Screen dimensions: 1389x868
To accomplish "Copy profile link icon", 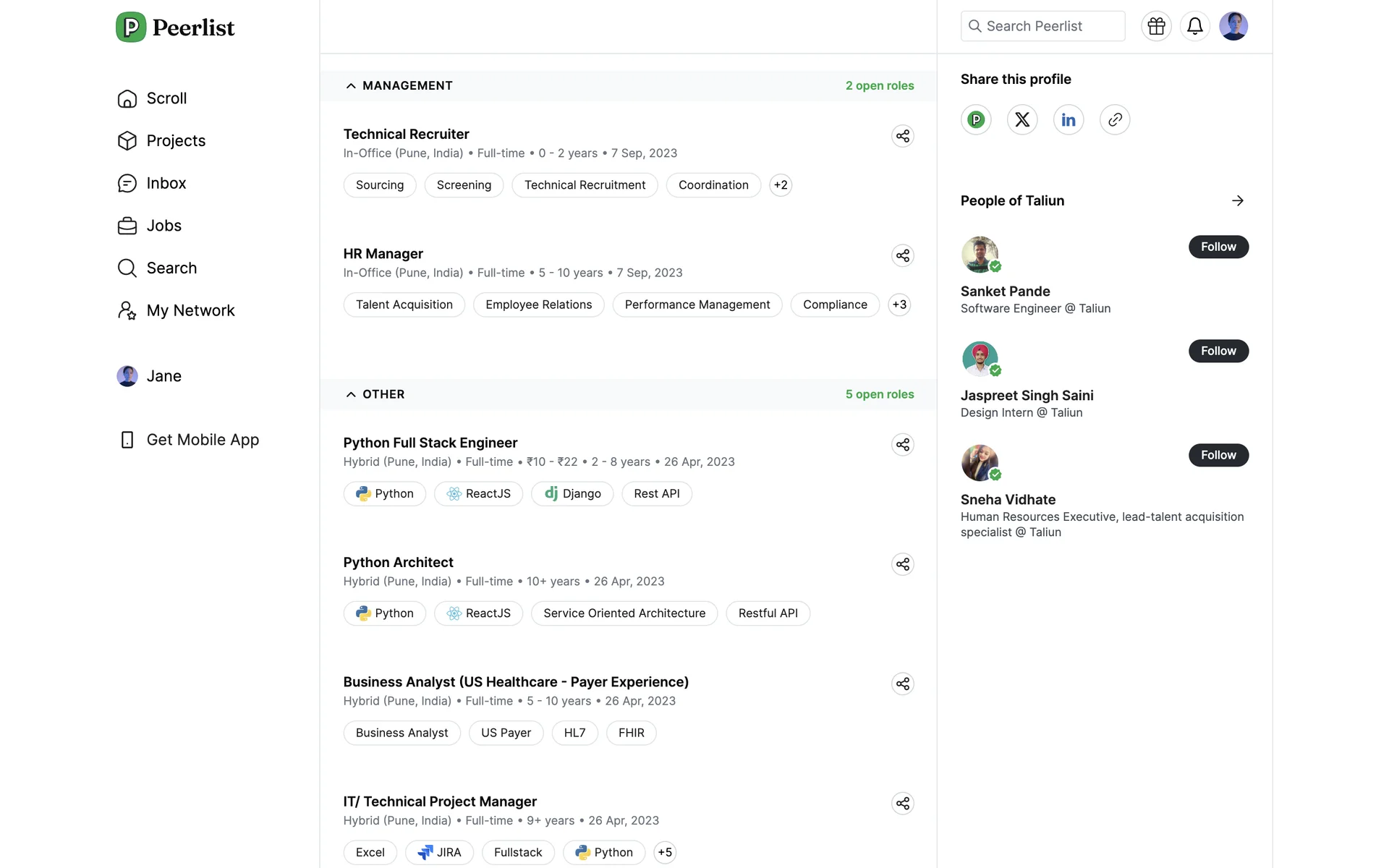I will click(1114, 119).
